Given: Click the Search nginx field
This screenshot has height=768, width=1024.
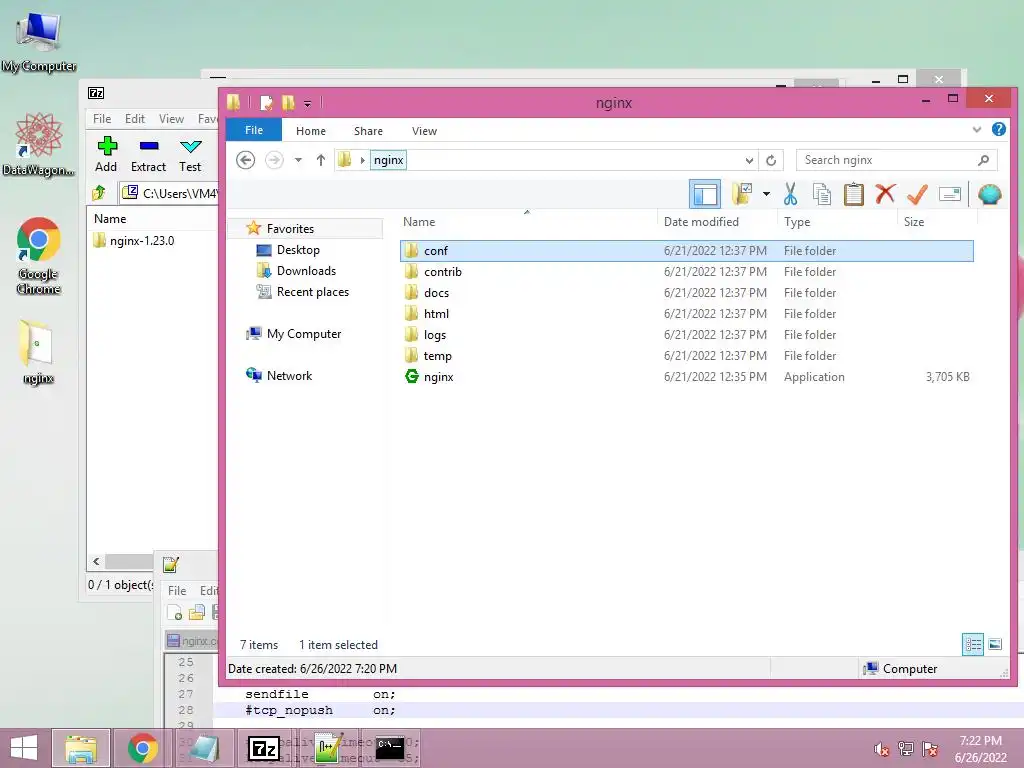Looking at the screenshot, I should point(897,160).
